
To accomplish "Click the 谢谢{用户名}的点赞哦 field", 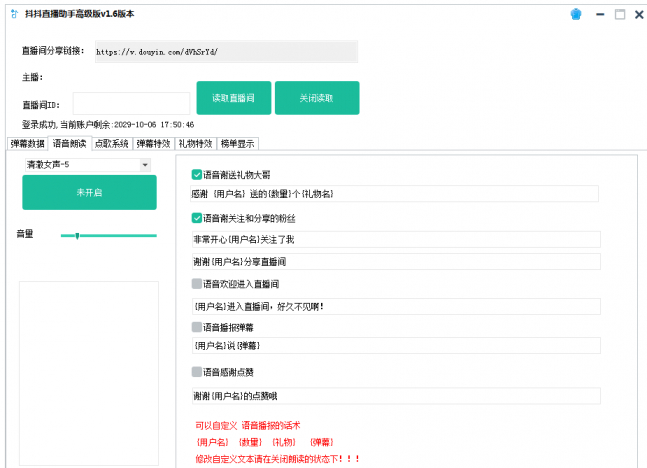I will [x=396, y=396].
